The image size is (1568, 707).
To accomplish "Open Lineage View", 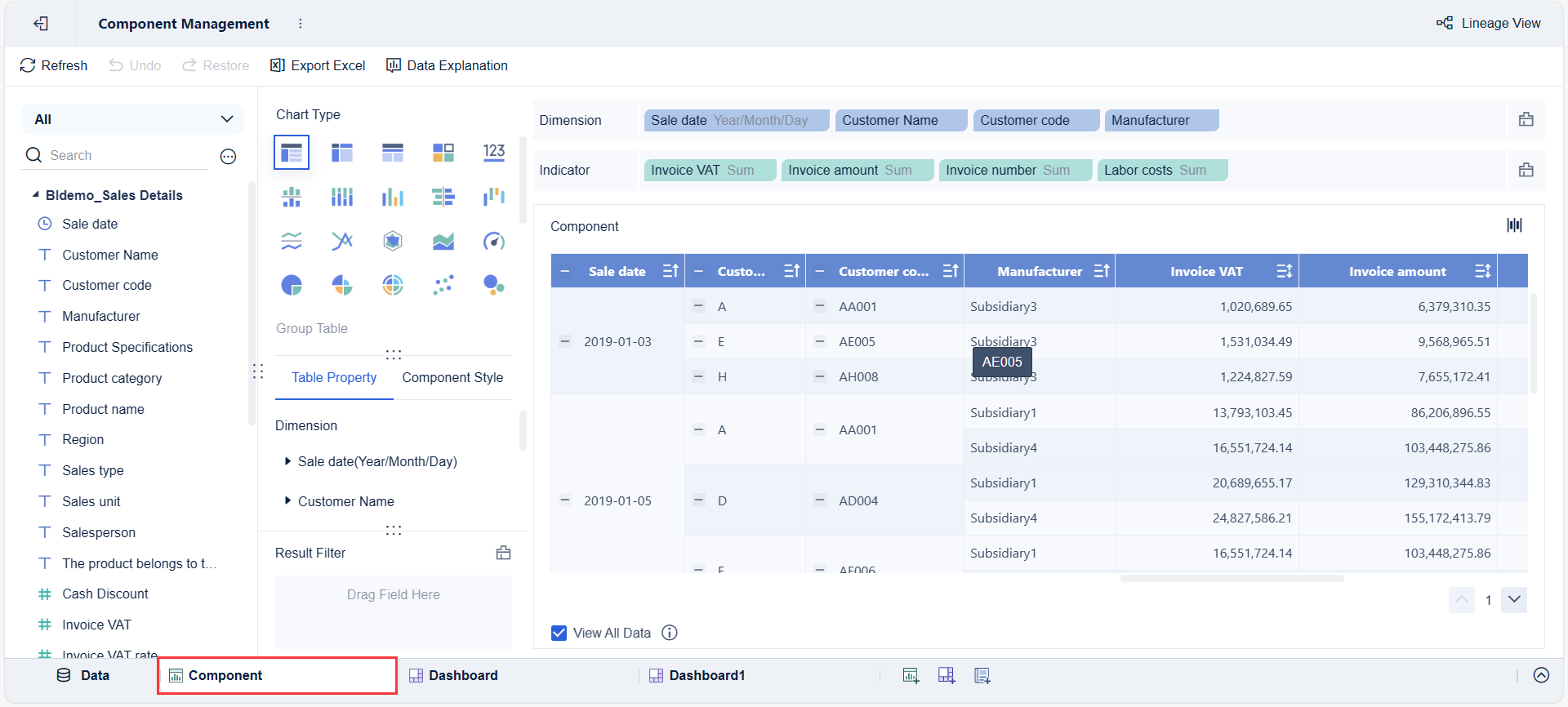I will [1489, 23].
